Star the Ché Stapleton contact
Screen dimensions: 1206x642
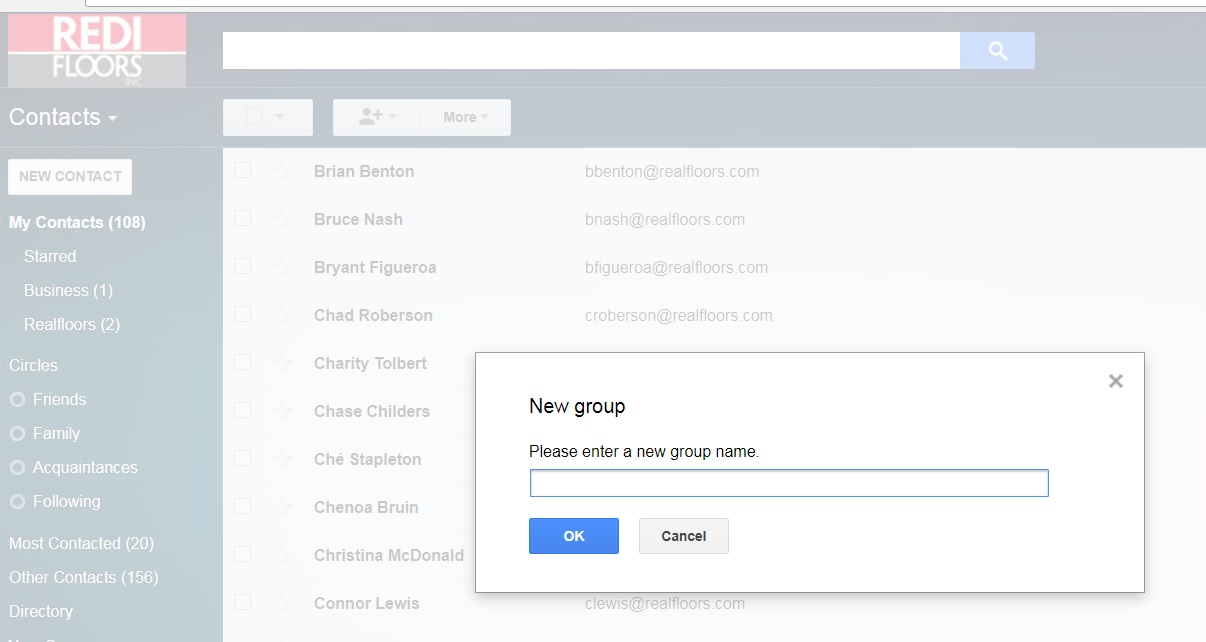pos(282,459)
